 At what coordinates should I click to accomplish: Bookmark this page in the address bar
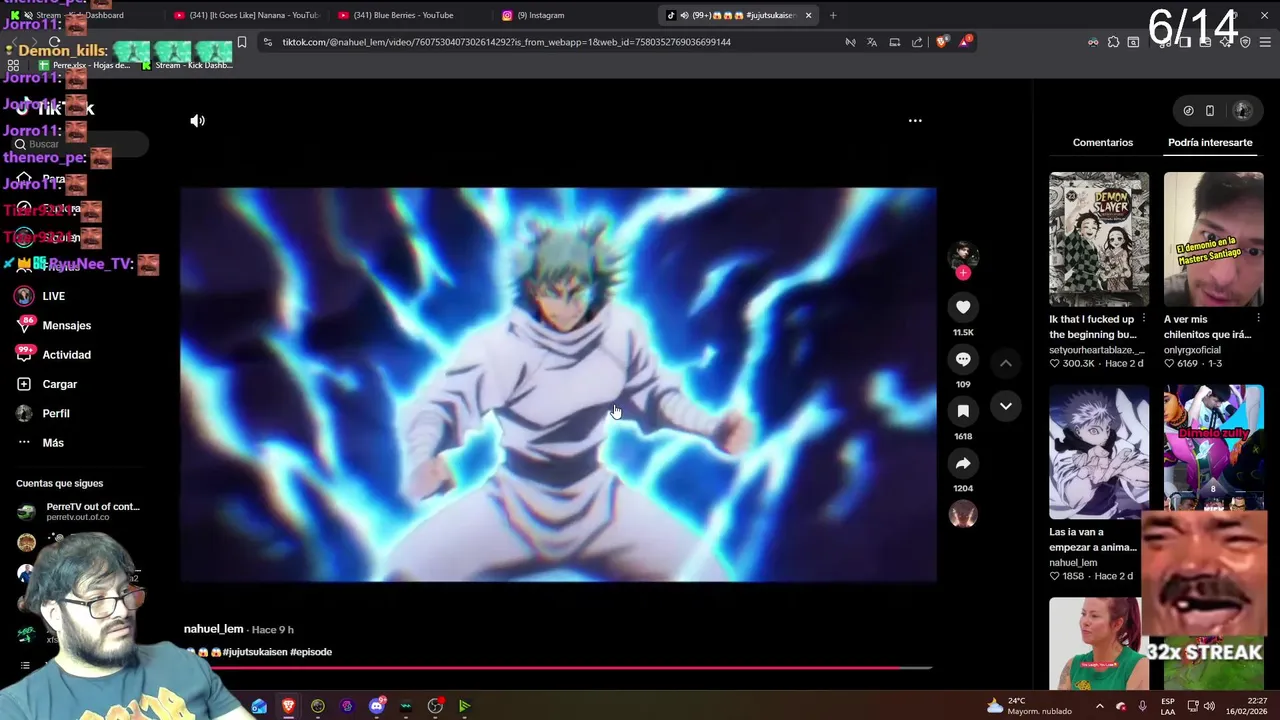point(241,42)
